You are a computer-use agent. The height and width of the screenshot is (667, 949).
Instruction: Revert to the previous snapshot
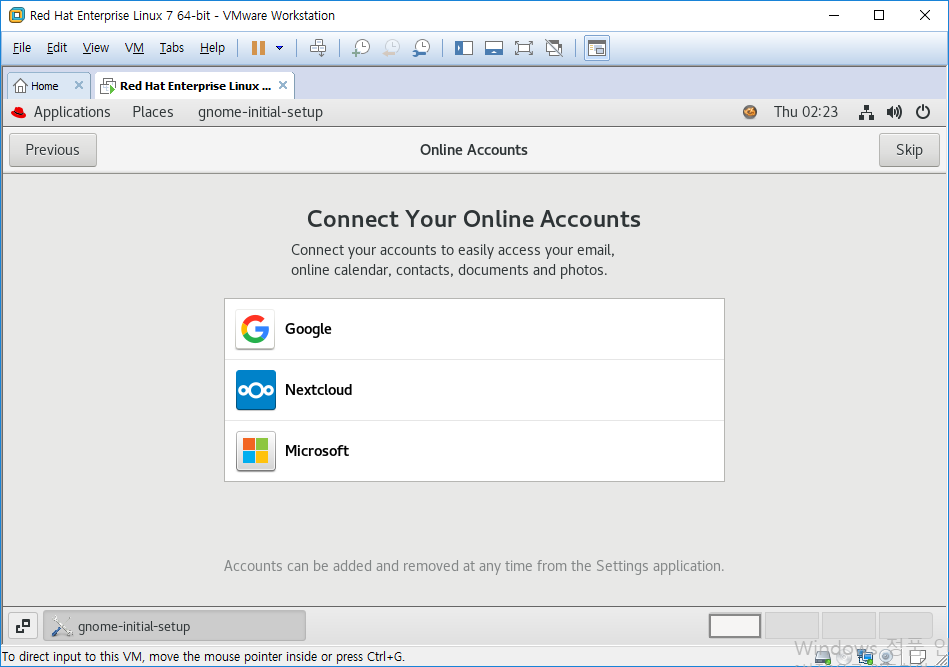pos(392,48)
